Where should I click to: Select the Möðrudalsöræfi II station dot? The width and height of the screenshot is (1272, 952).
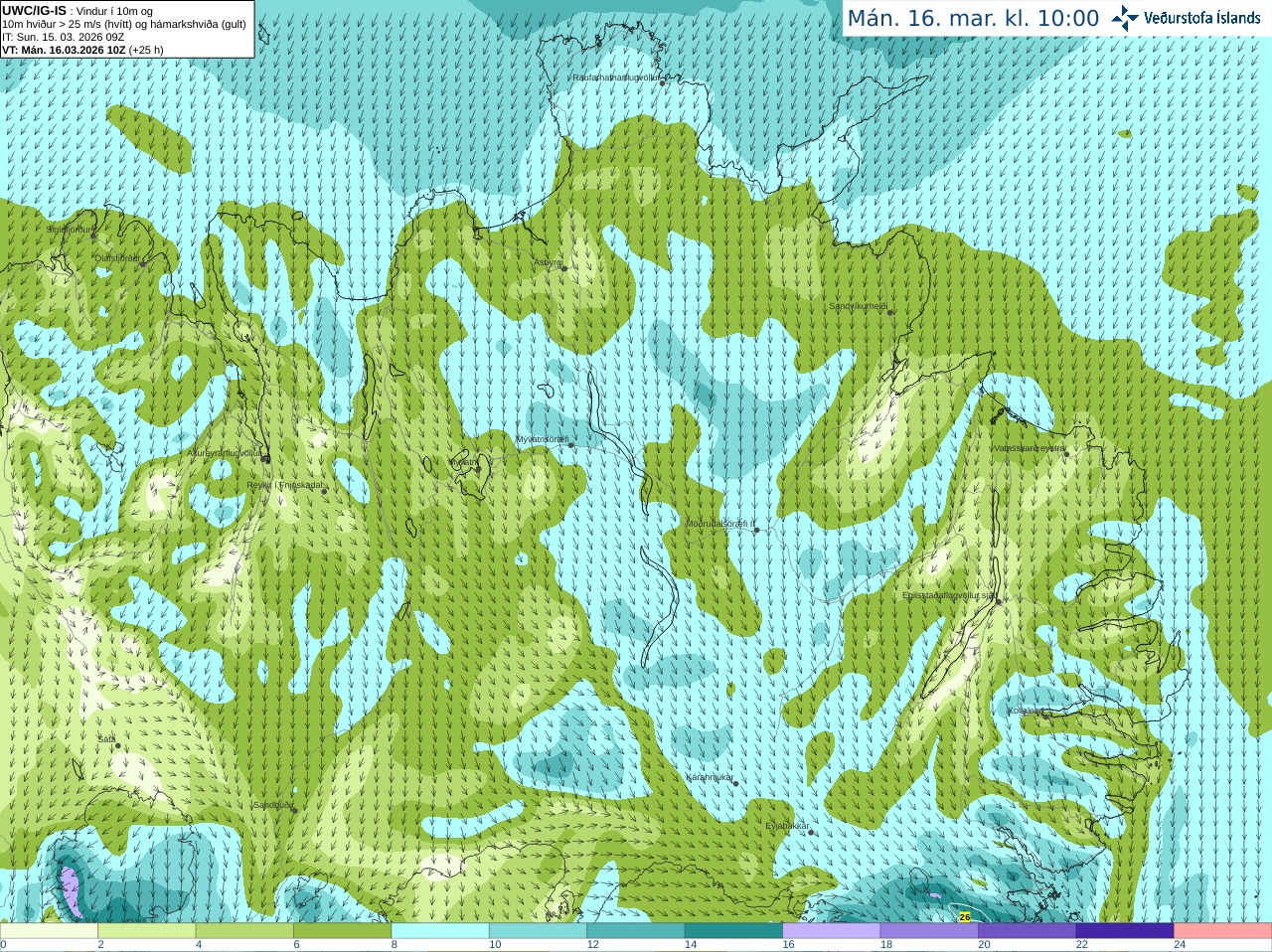pos(756,530)
